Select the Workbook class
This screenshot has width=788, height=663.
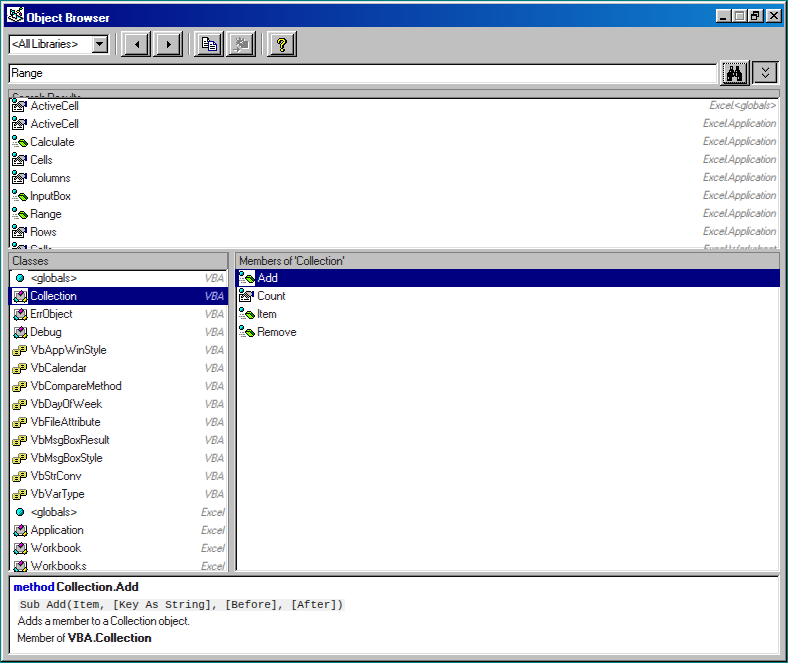118,548
